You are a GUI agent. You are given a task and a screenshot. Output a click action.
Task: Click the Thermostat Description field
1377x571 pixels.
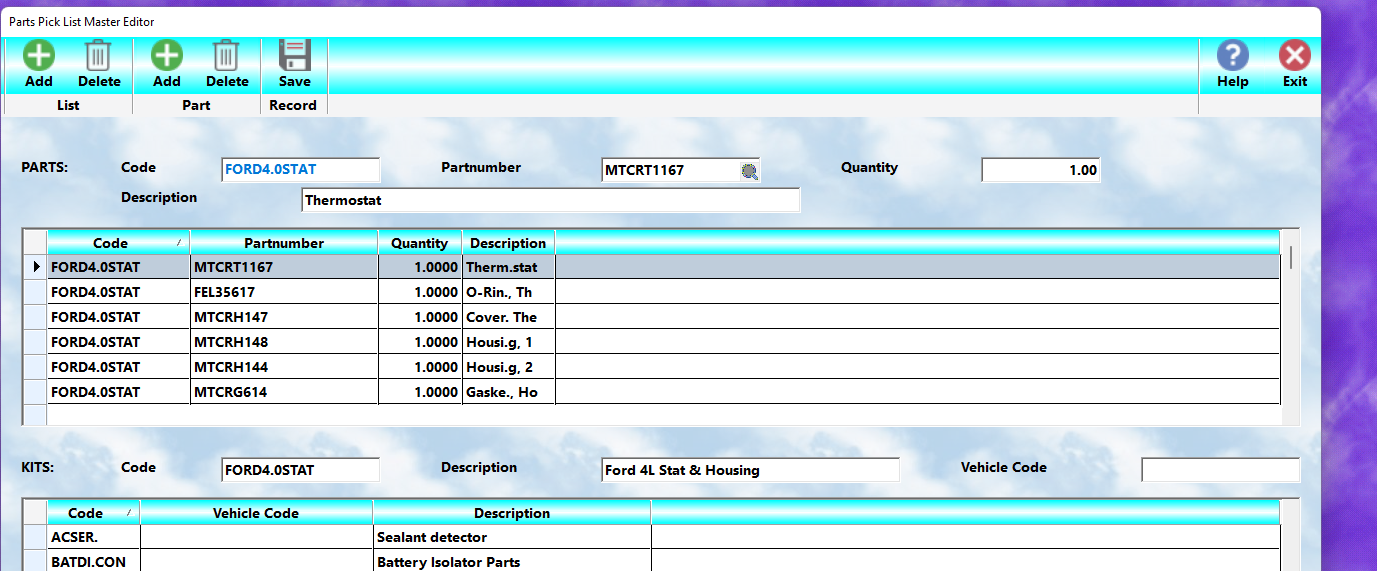pos(551,200)
